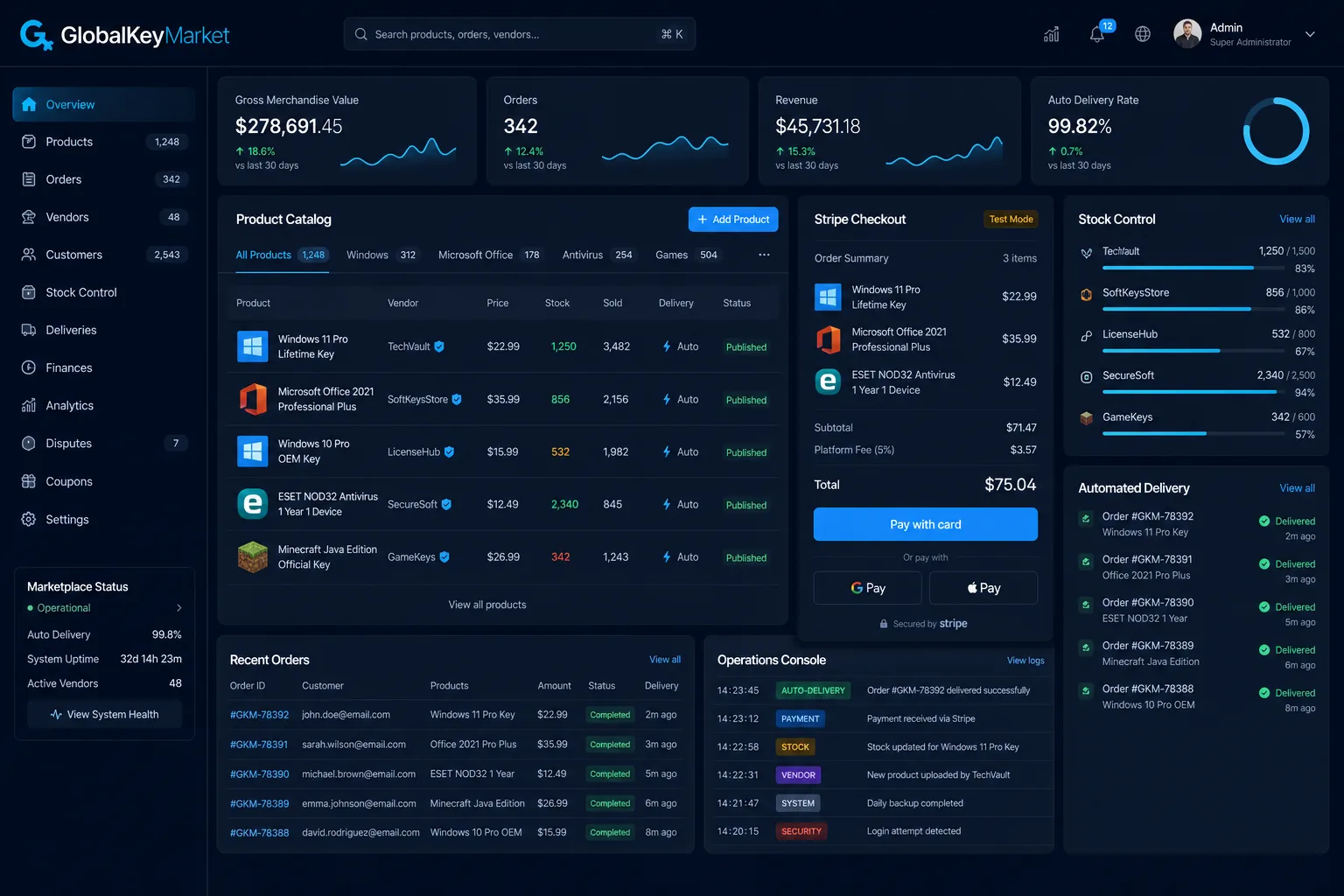This screenshot has width=1344, height=896.
Task: Switch to the Antivirus tab
Action: [x=599, y=255]
